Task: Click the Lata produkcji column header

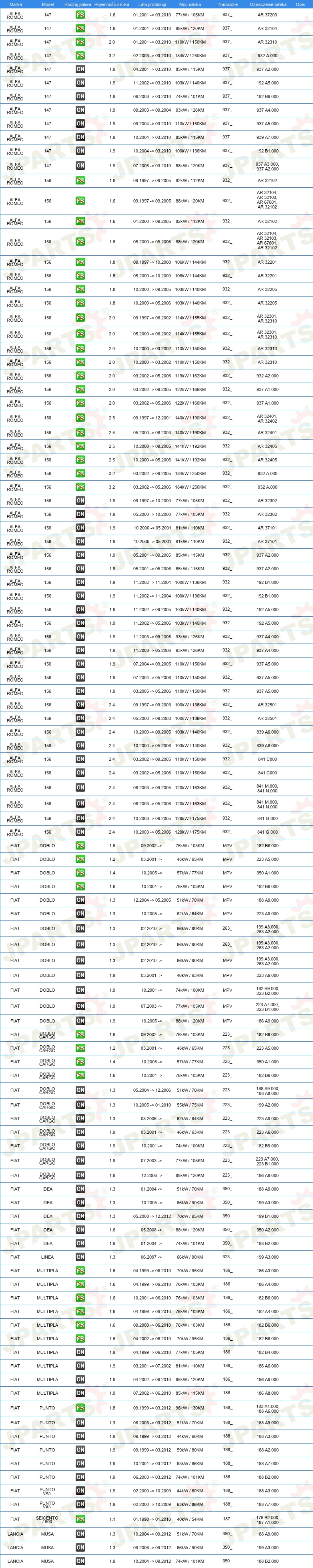Action: [152, 4]
